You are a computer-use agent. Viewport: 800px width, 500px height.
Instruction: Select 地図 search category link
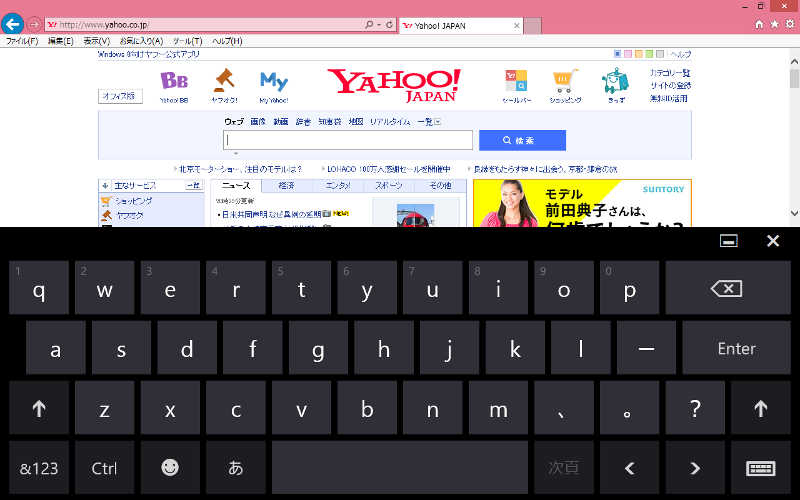(x=356, y=121)
